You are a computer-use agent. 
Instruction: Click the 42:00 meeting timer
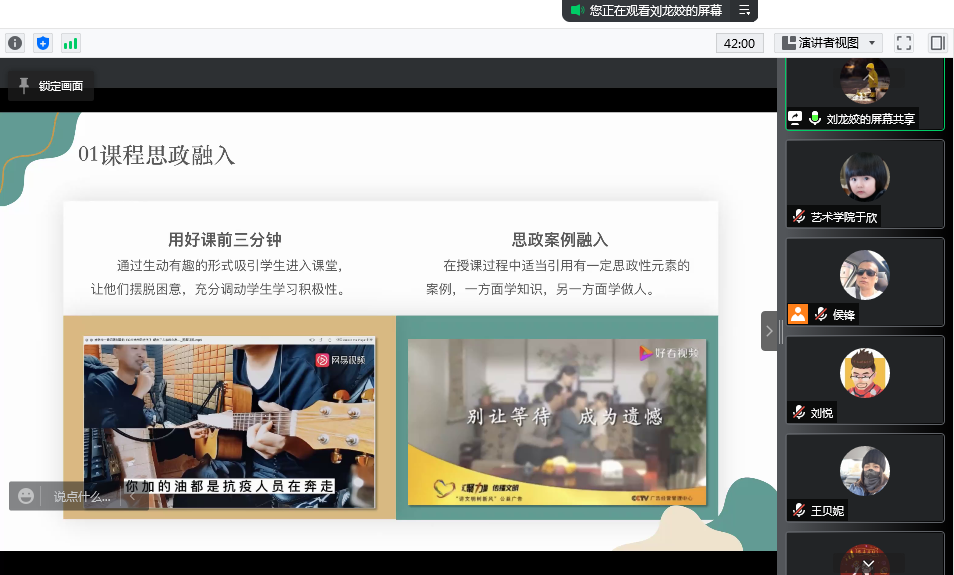point(739,43)
